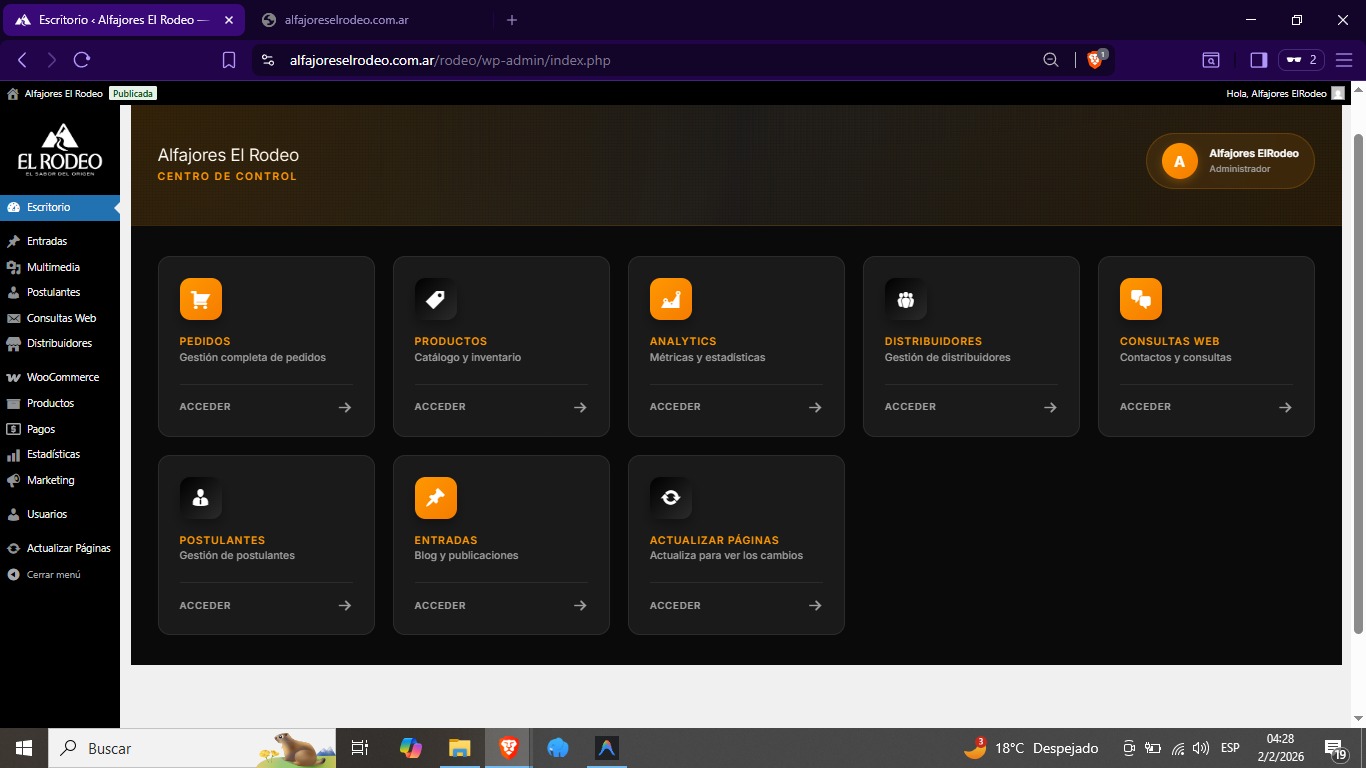Open WooCommerce in the admin sidebar

coord(62,377)
